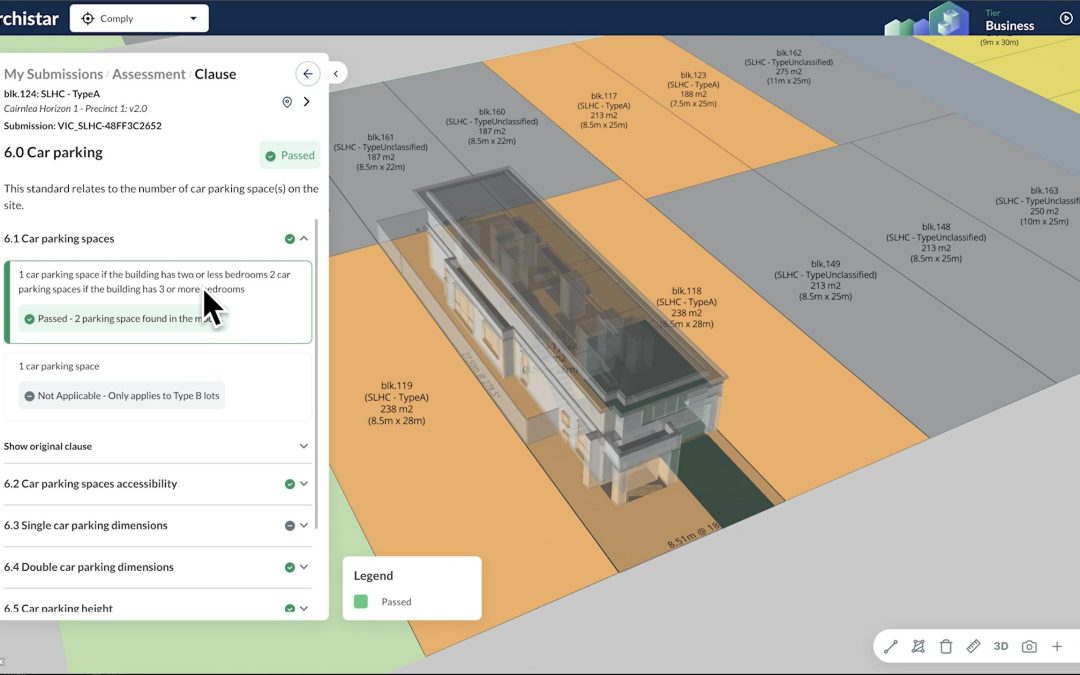Click the delete measurements trash icon
Image resolution: width=1080 pixels, height=675 pixels.
[946, 646]
